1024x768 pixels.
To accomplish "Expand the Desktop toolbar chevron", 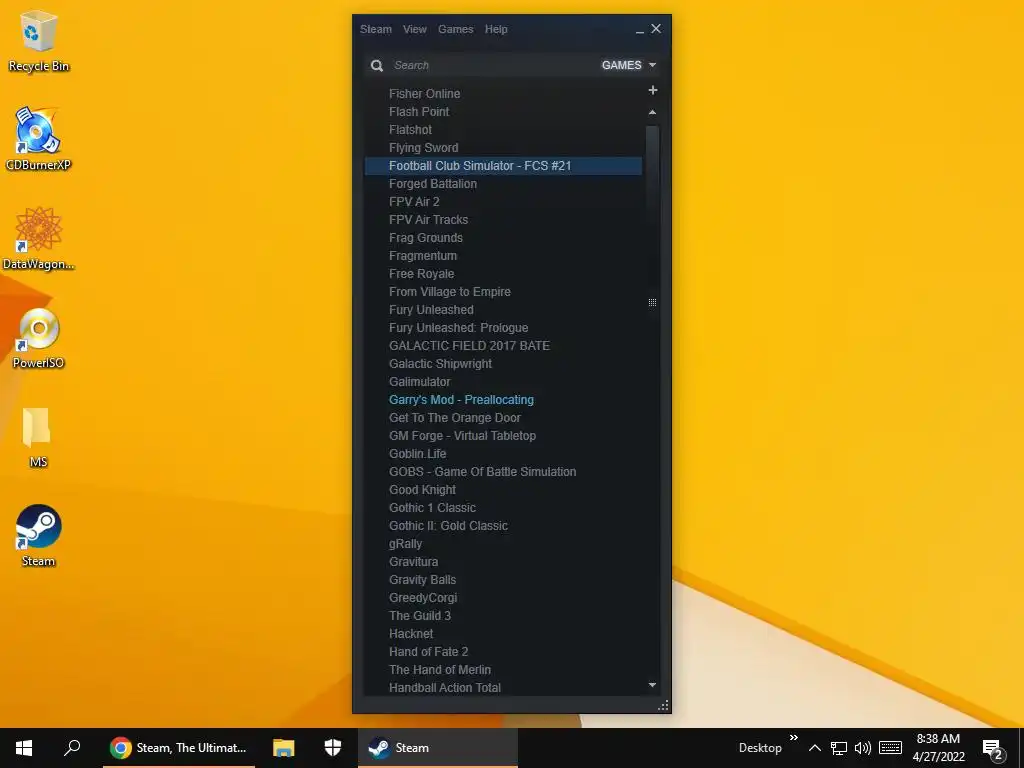I will (x=793, y=738).
